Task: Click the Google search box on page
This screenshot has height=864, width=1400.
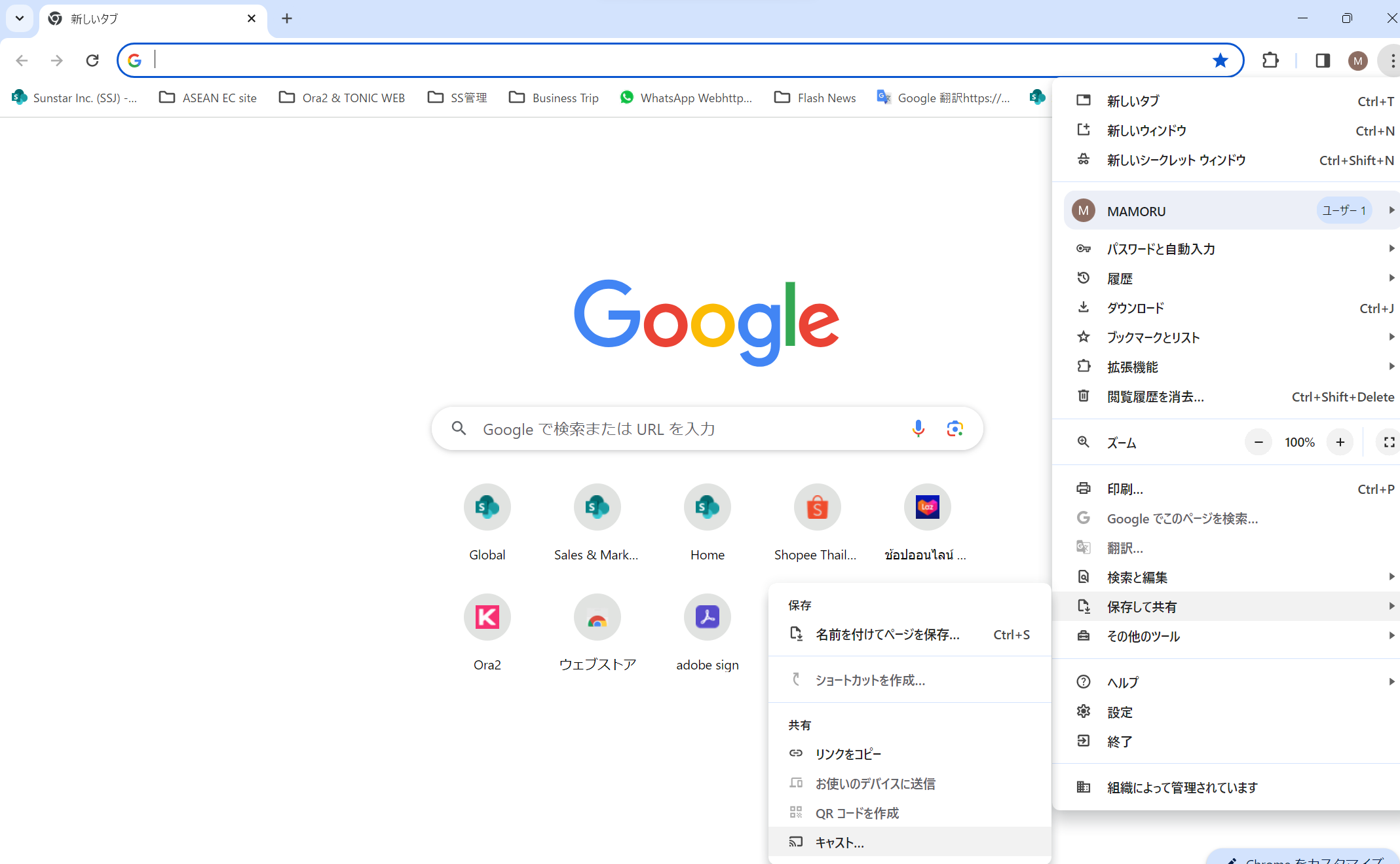Action: click(x=708, y=429)
